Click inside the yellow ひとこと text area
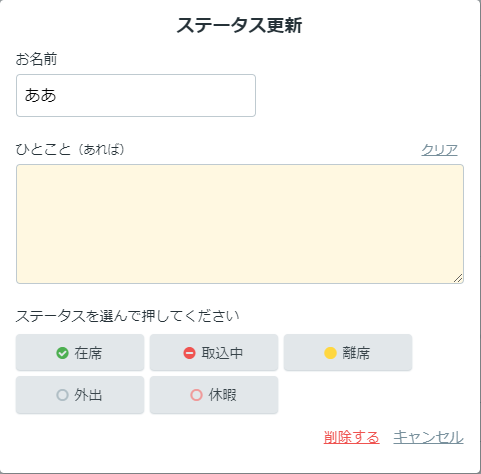The width and height of the screenshot is (481, 474). pyautogui.click(x=240, y=224)
